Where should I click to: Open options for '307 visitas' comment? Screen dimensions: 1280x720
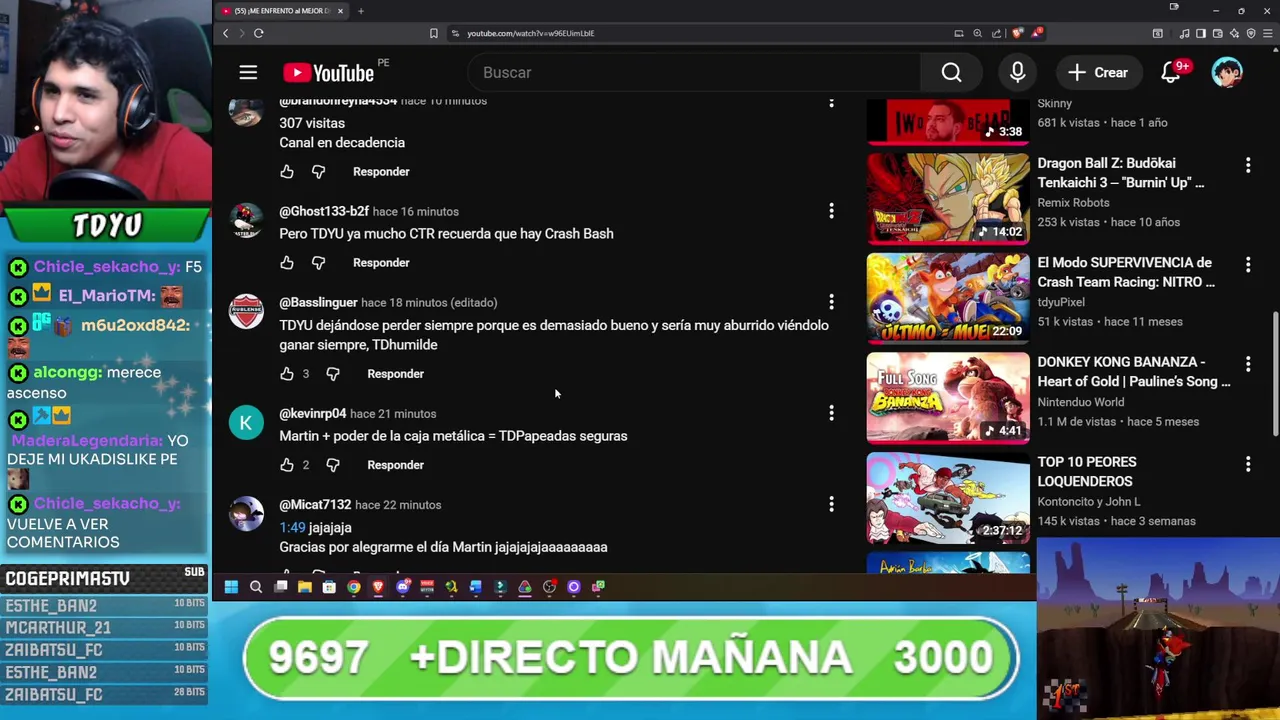(x=831, y=103)
